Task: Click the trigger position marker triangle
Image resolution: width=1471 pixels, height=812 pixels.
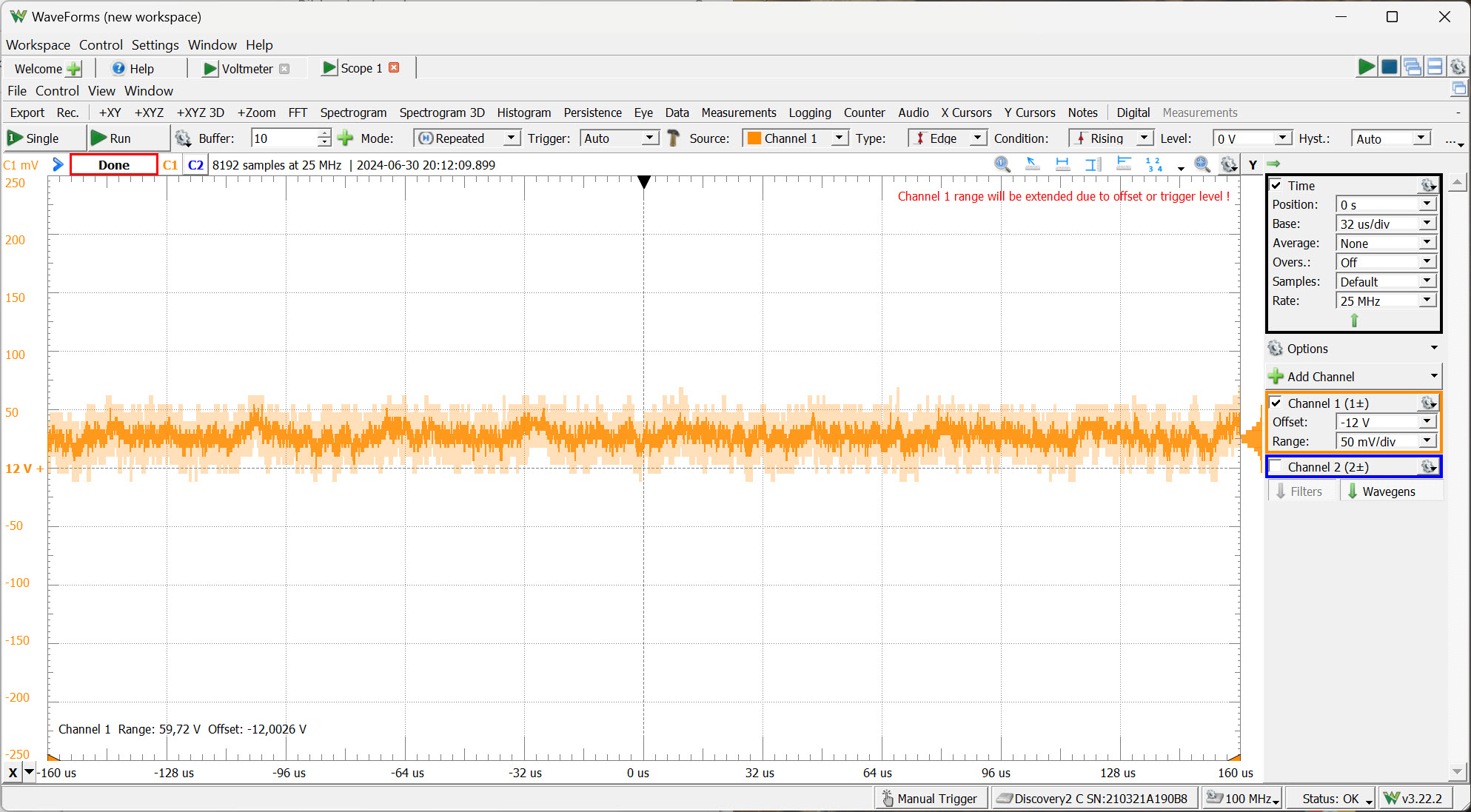Action: (643, 182)
